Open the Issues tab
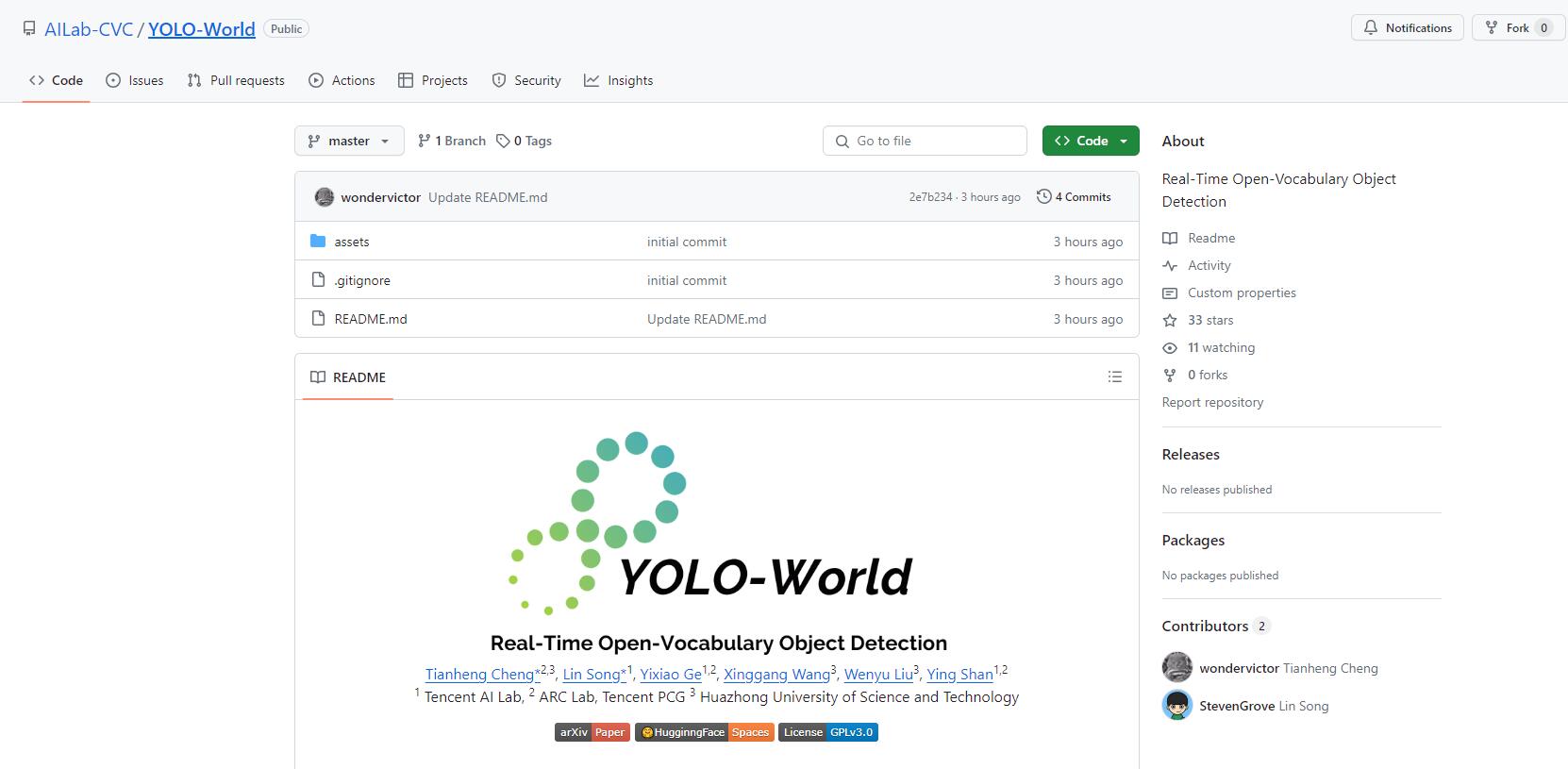This screenshot has width=1568, height=769. 134,80
